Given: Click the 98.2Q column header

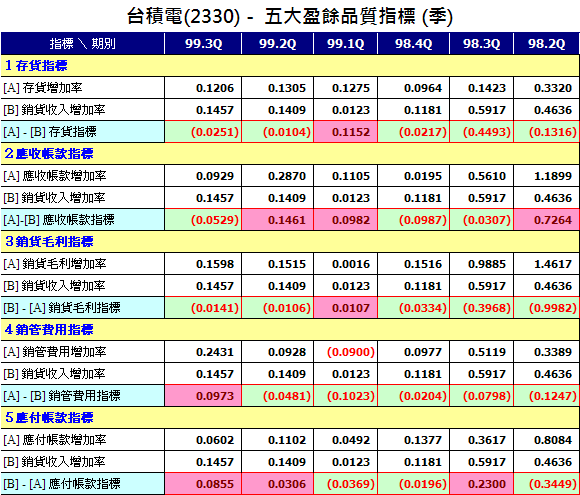Looking at the screenshot, I should point(546,44).
